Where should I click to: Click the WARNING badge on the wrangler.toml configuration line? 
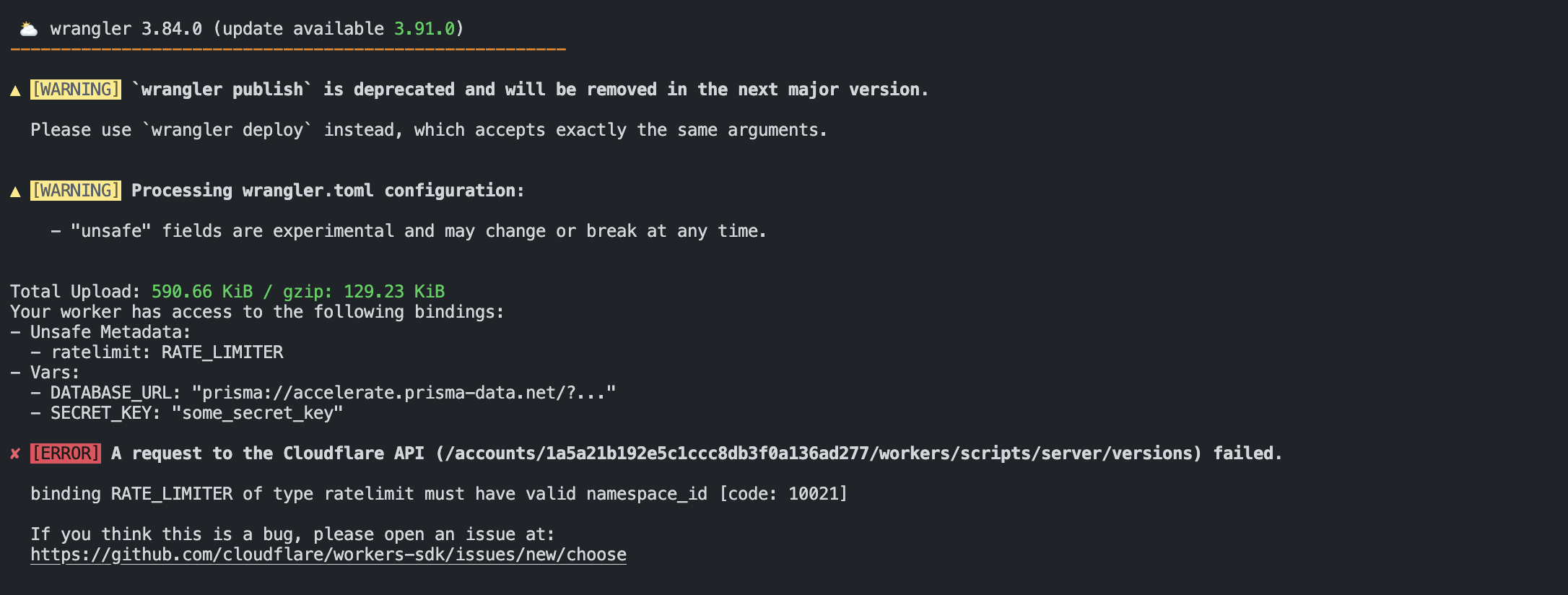[x=76, y=191]
